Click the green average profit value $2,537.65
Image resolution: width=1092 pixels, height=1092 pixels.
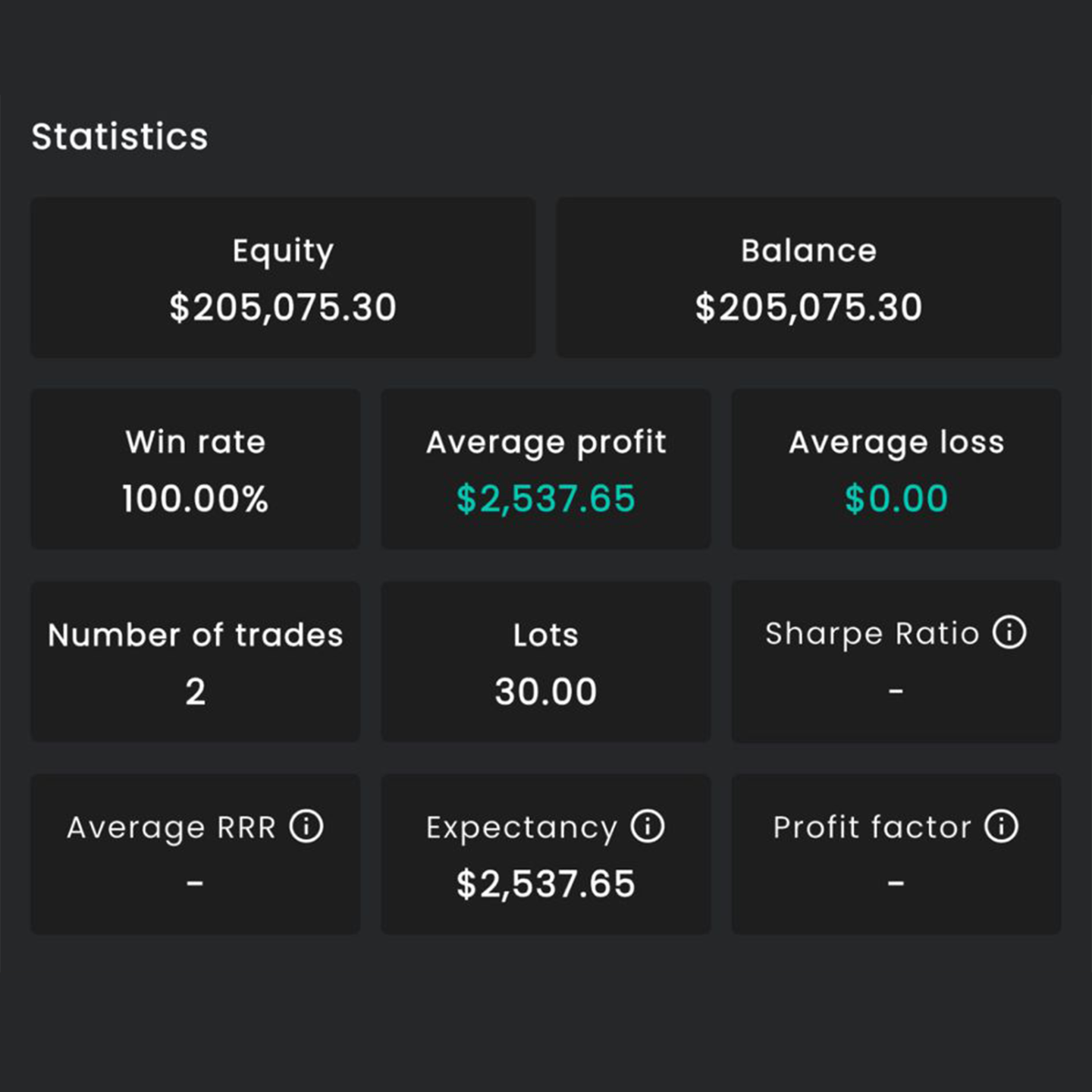pyautogui.click(x=545, y=499)
